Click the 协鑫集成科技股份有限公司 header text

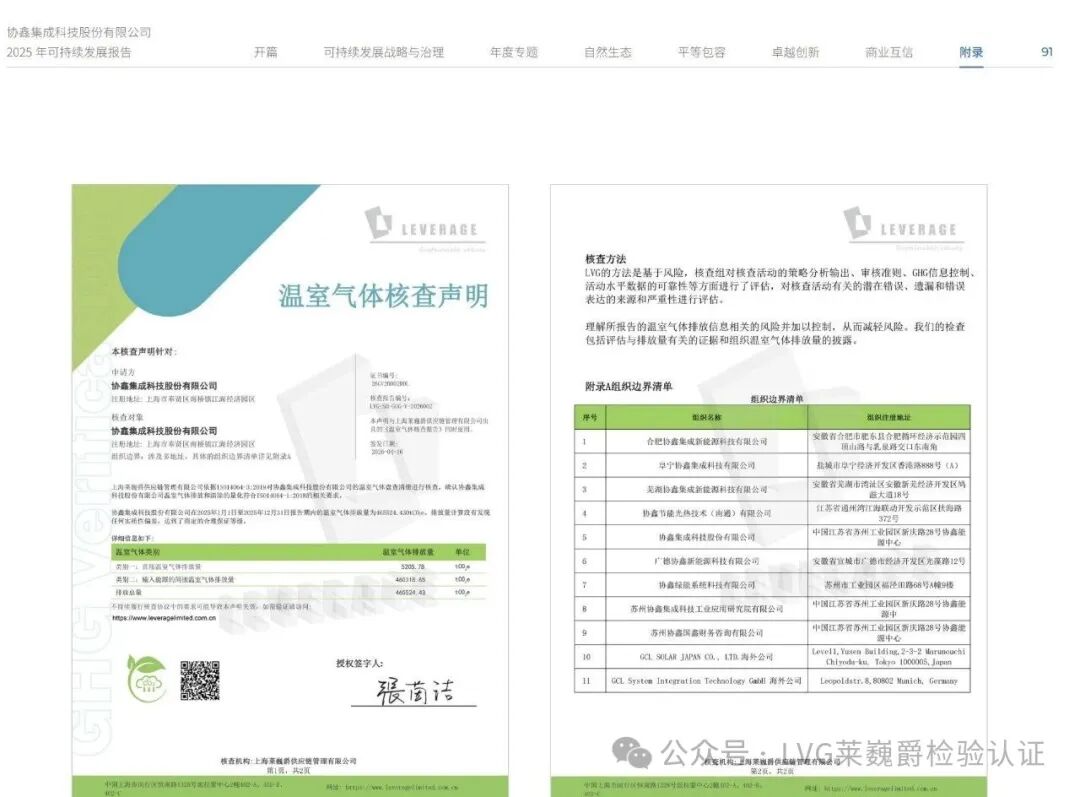[x=79, y=32]
